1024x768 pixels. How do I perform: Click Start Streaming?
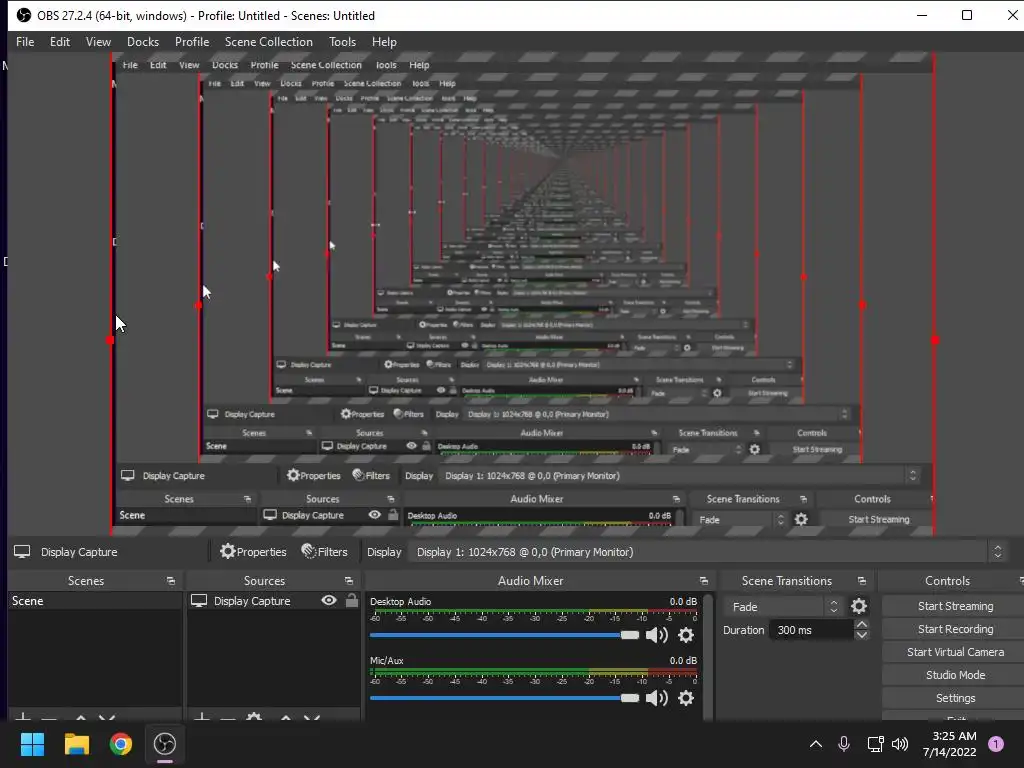(x=955, y=606)
